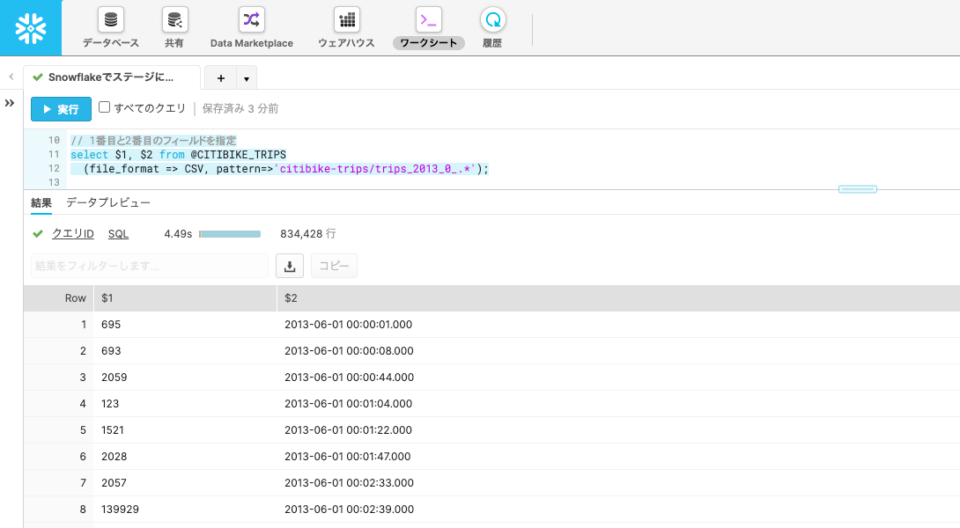Sort by the $2 column header

pos(618,298)
